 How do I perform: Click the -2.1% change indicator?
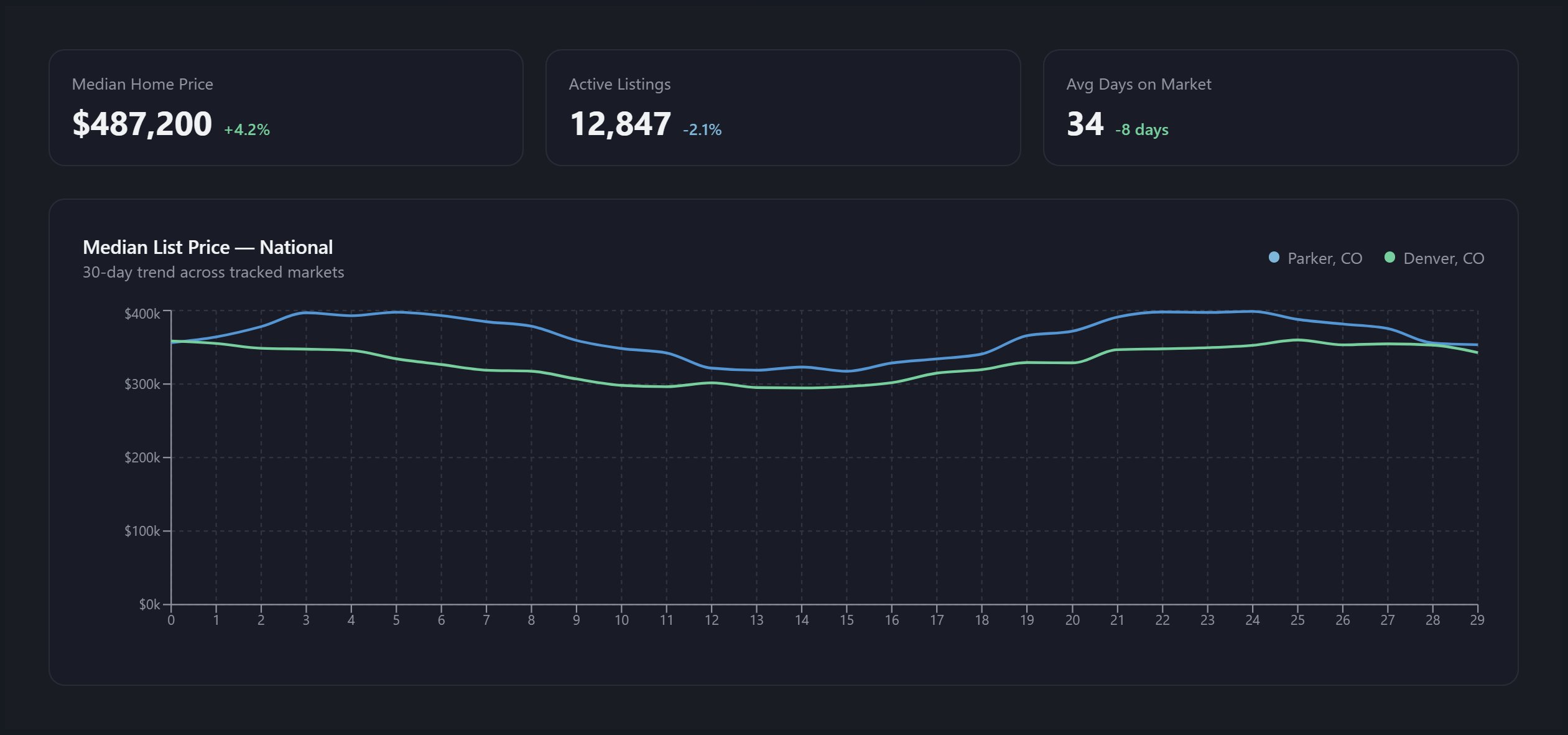pyautogui.click(x=702, y=130)
